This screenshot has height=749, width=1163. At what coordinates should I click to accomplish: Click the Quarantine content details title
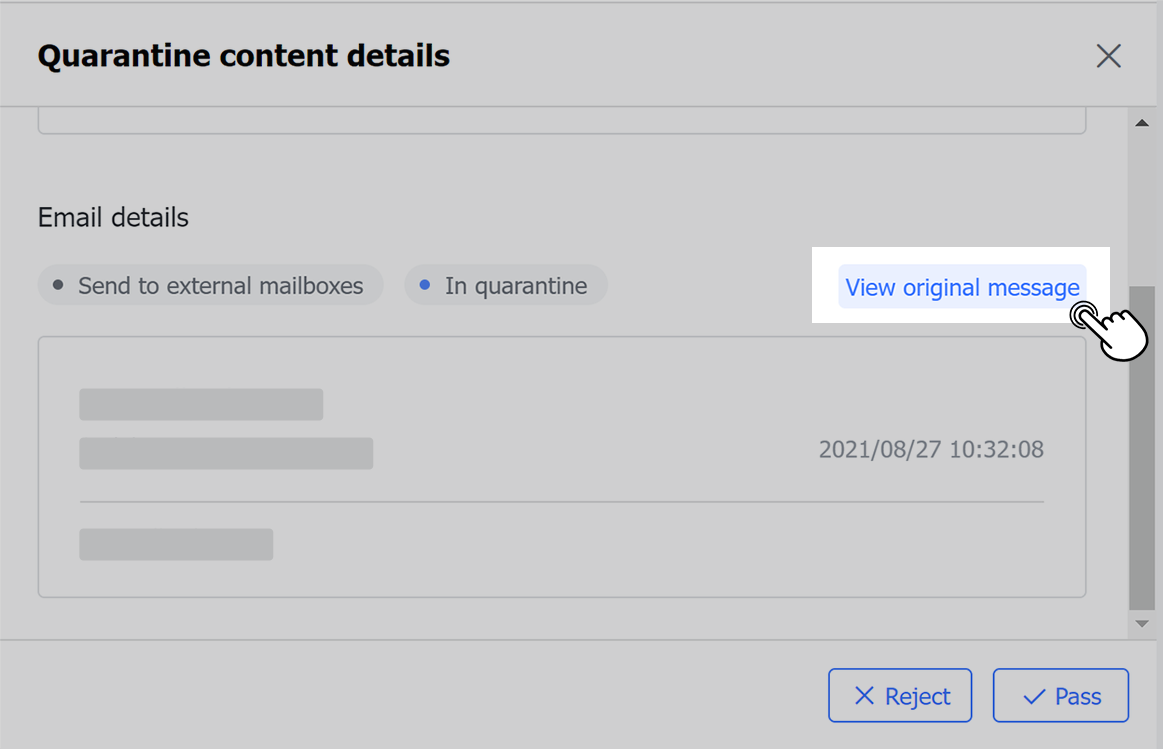point(243,56)
